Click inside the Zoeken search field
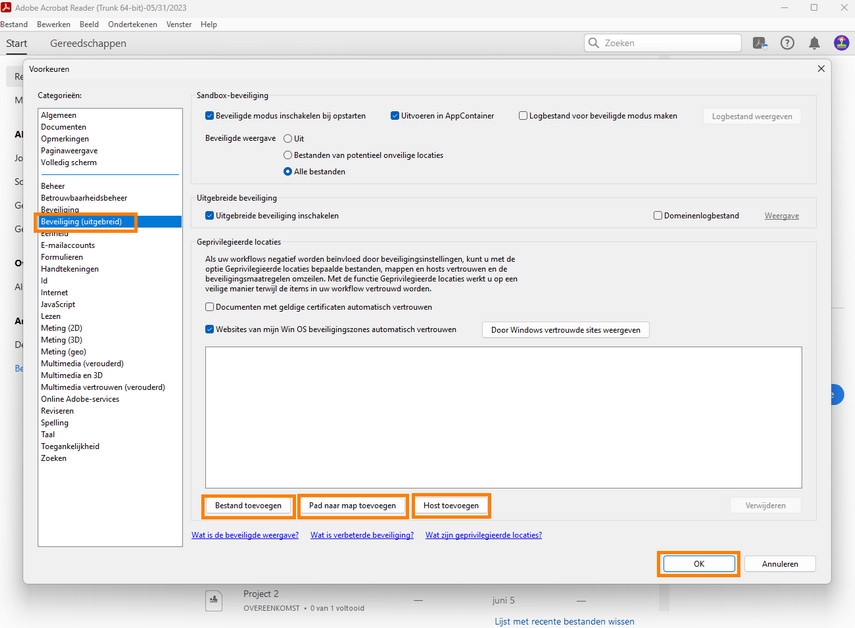This screenshot has height=628, width=855. click(x=660, y=42)
